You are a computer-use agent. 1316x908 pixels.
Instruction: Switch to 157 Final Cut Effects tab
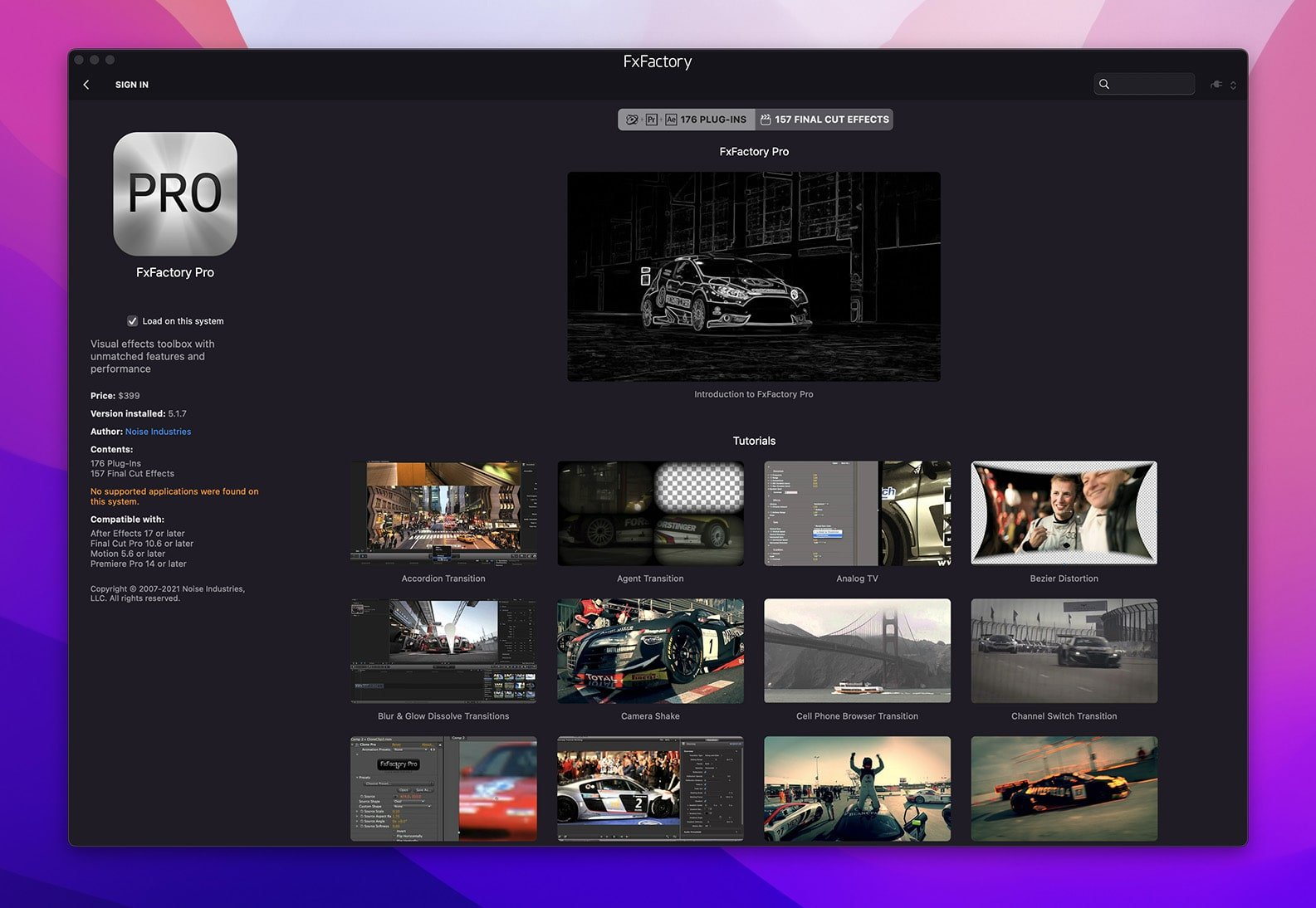(831, 120)
